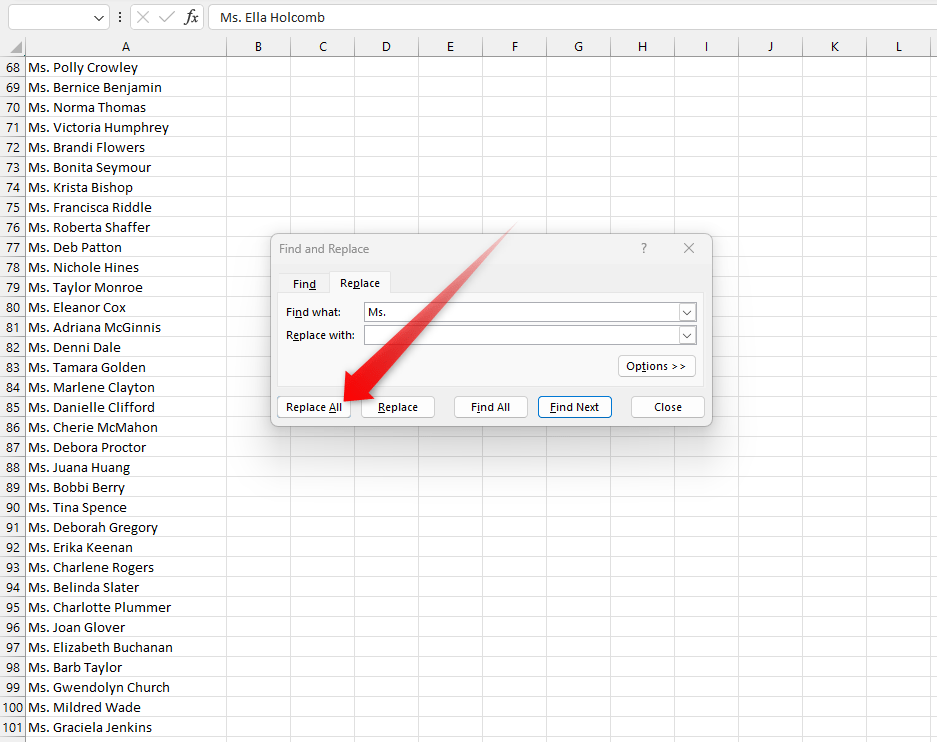937x742 pixels.
Task: Open the Replace with dropdown list
Action: point(687,335)
